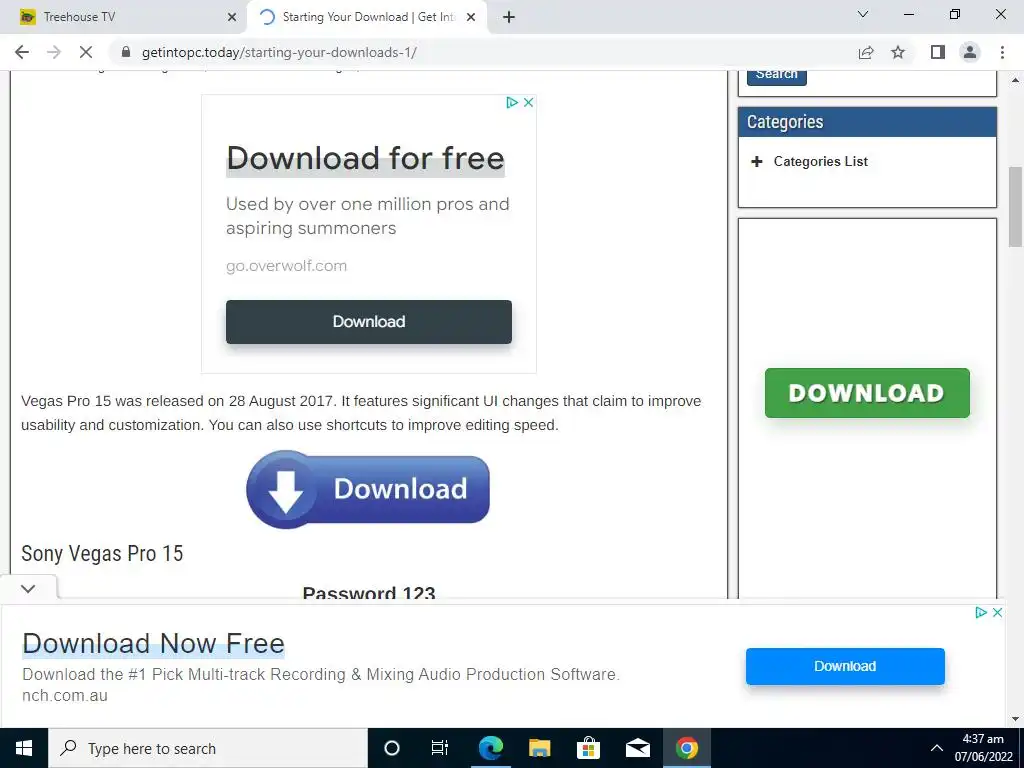1024x768 pixels.
Task: Open the Chrome side panel
Action: point(938,52)
